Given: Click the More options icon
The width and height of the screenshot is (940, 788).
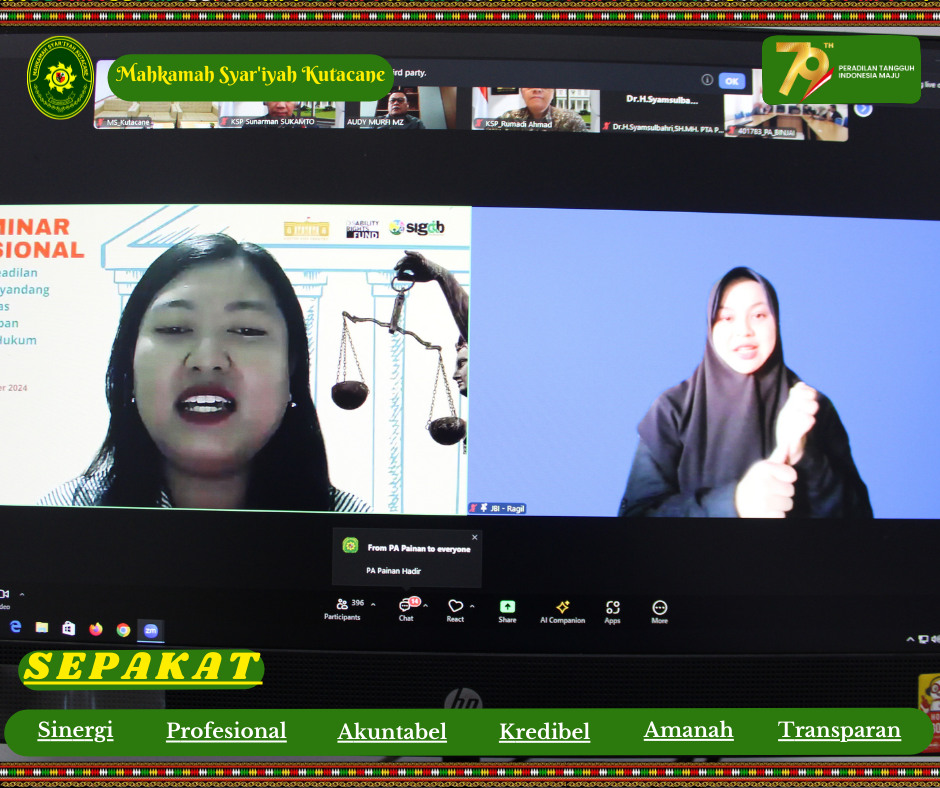Looking at the screenshot, I should (659, 607).
